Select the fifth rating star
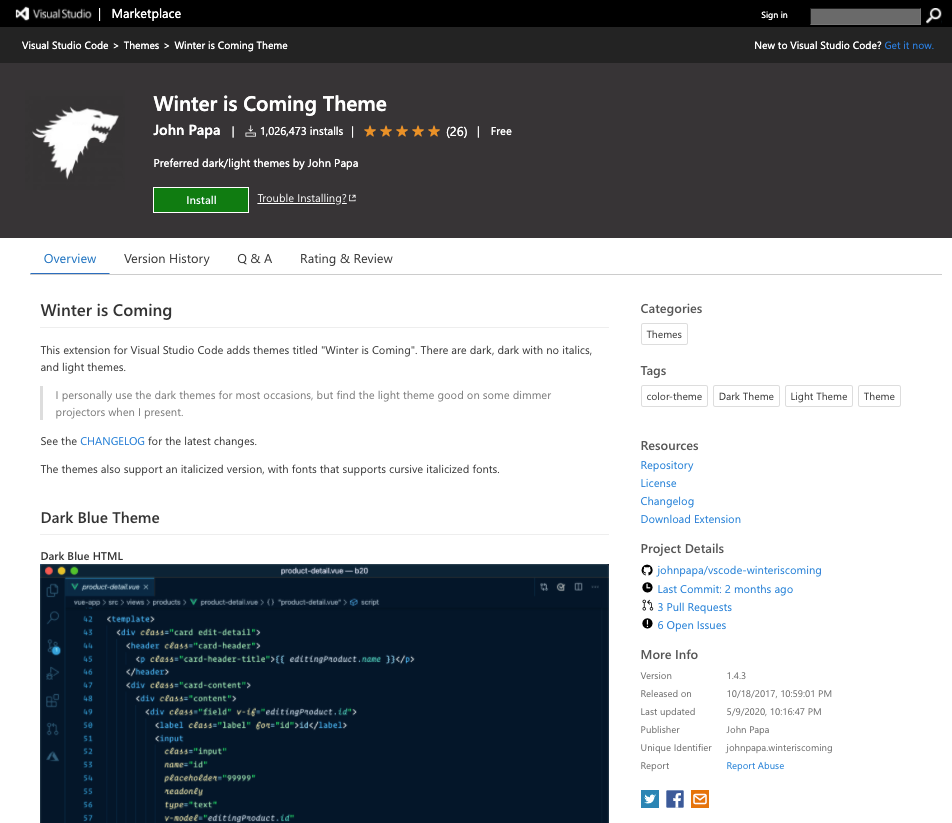This screenshot has height=823, width=952. click(x=433, y=131)
